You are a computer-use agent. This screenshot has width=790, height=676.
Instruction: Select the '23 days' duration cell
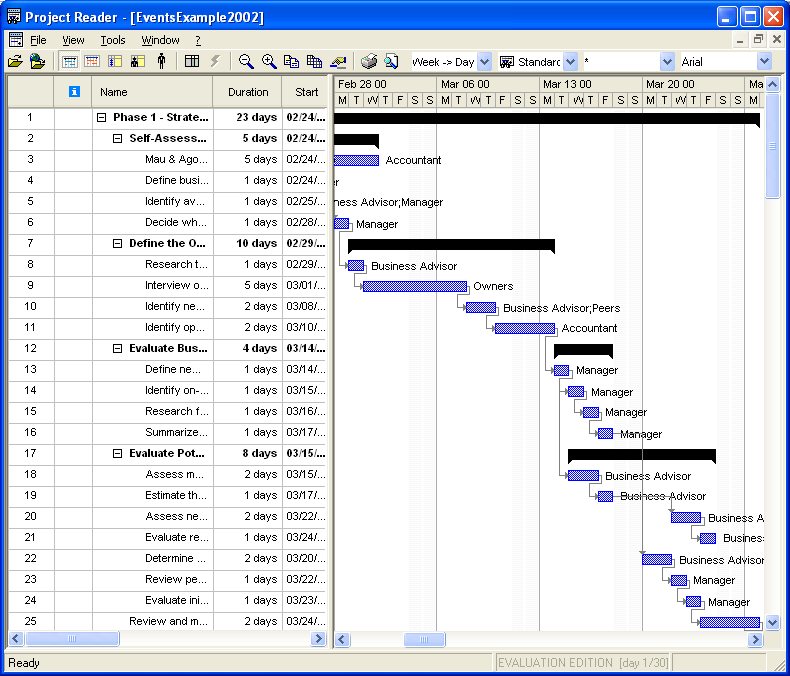[x=247, y=117]
